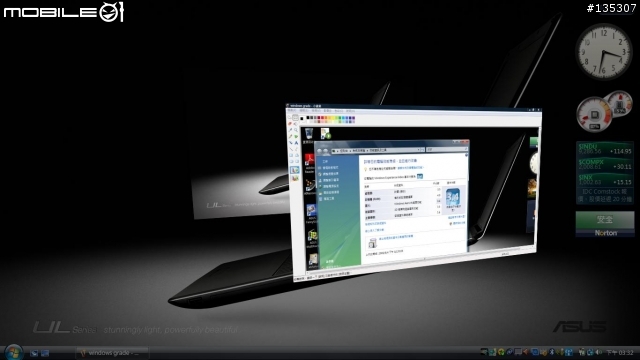
Task: Select the Magnifier tool in Paint
Action: point(296,130)
